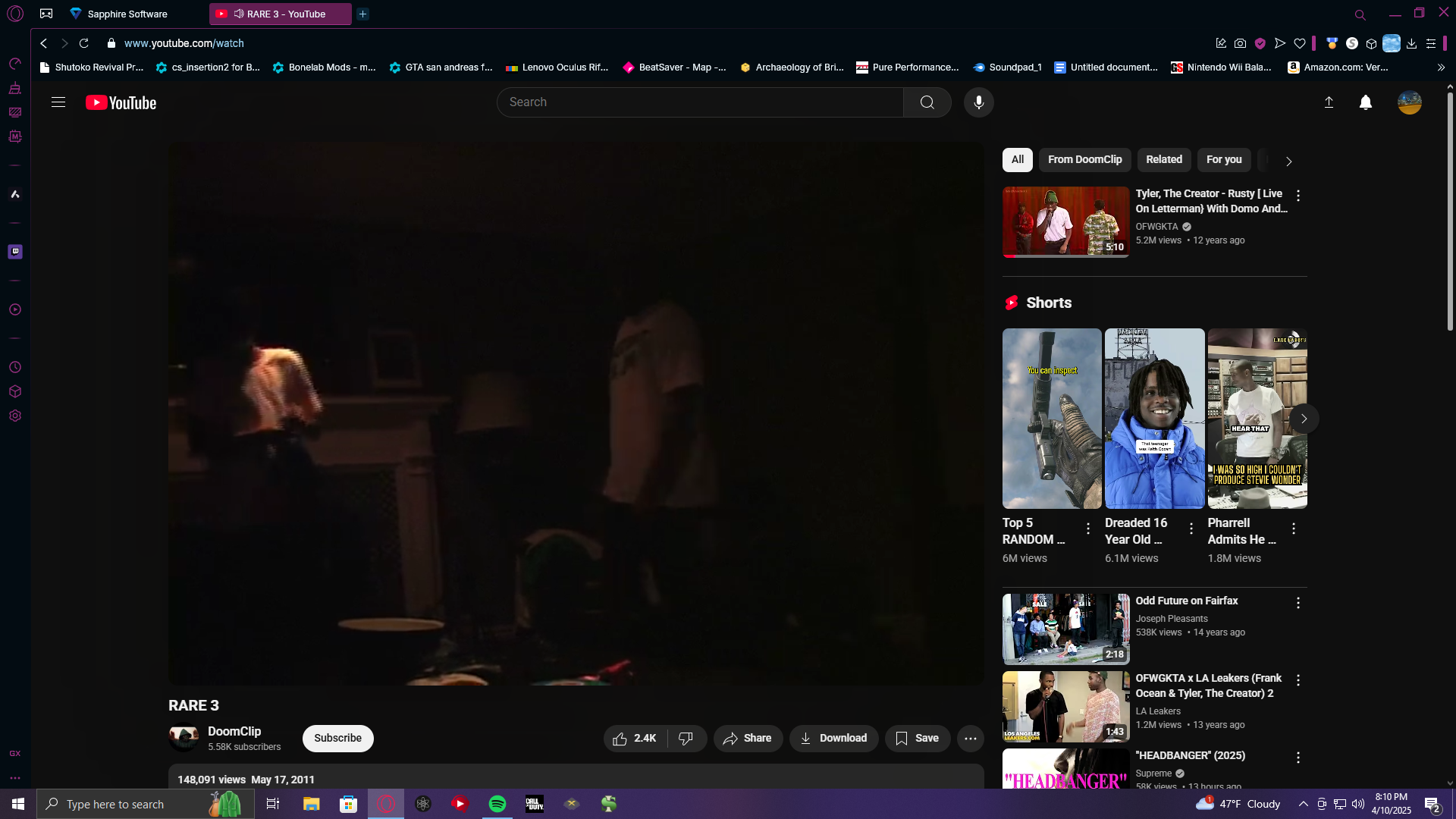Click the YouTube voice search microphone icon

coord(978,102)
